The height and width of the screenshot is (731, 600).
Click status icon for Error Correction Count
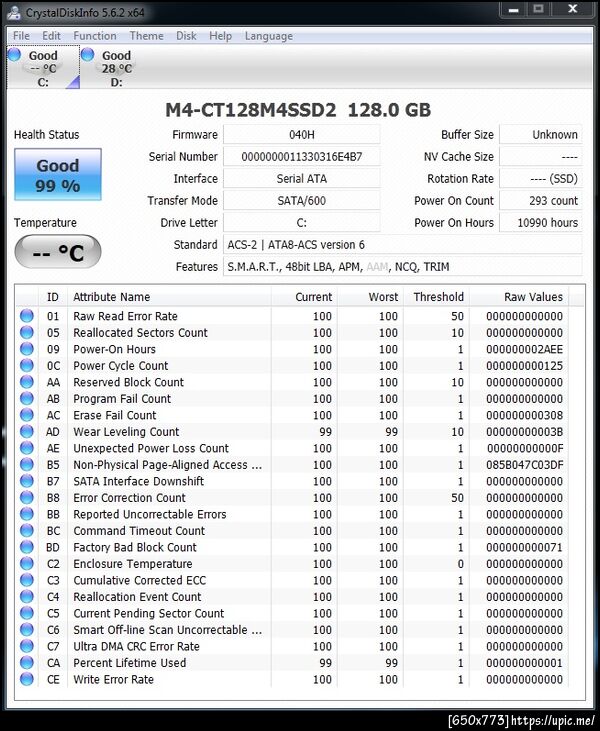click(27, 497)
